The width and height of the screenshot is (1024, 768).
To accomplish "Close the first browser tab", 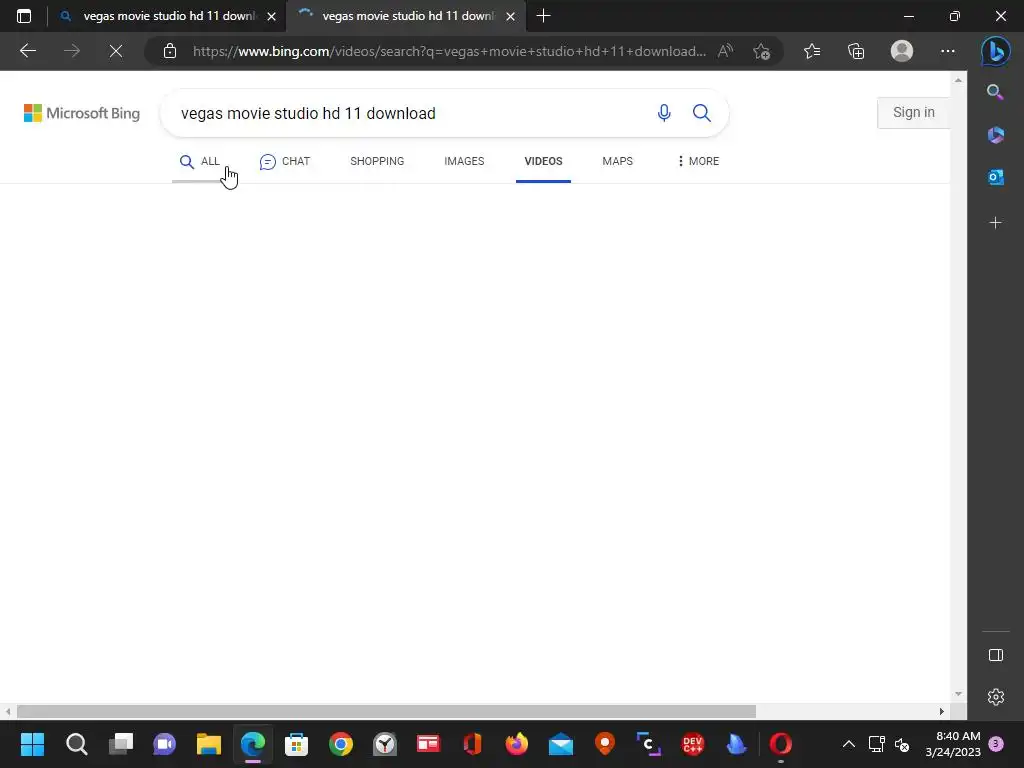I will [x=272, y=16].
